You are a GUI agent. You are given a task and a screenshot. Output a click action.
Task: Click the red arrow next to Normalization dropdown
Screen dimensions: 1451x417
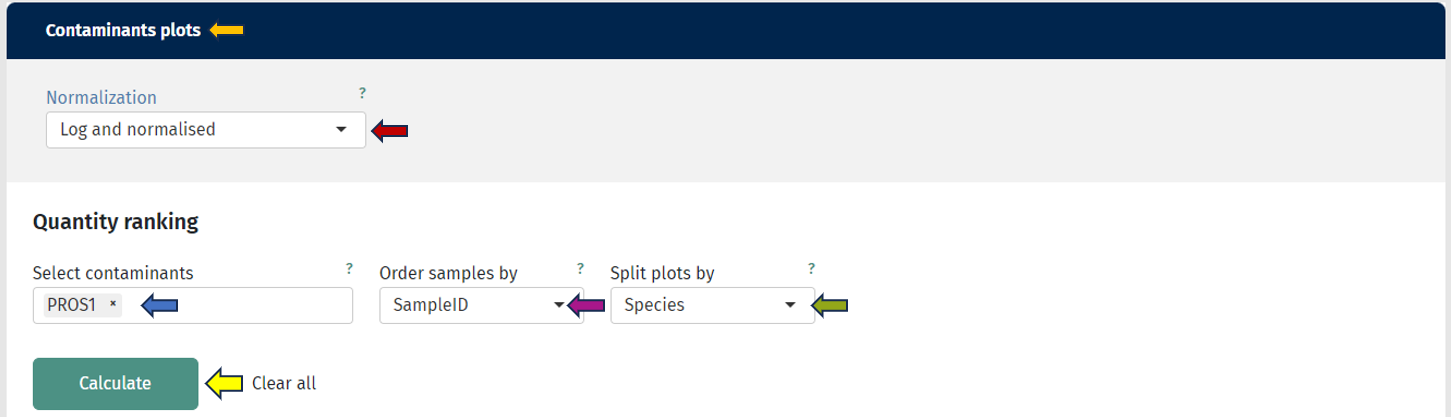click(x=390, y=130)
